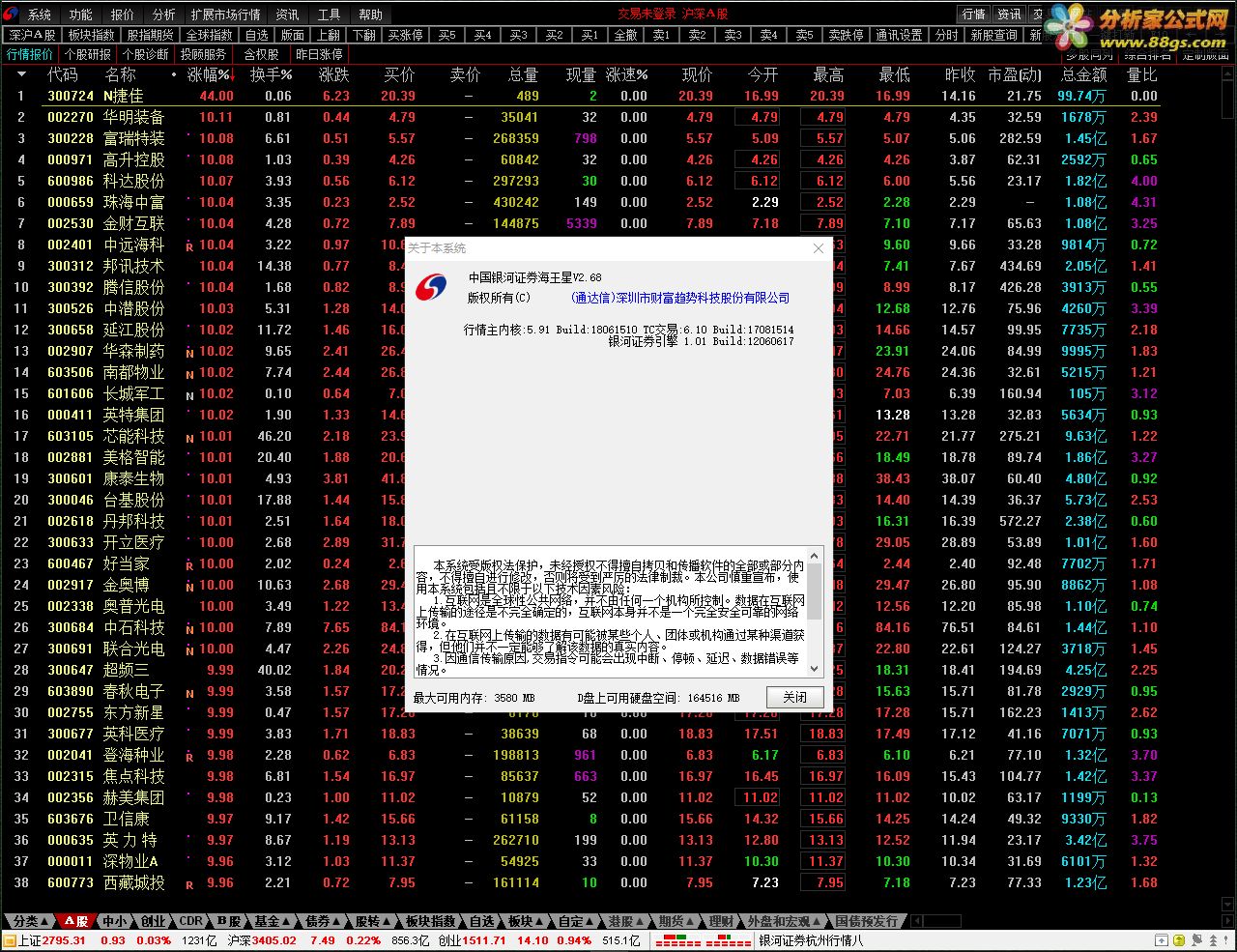The image size is (1237, 952).
Task: Open the 分析 menu
Action: click(164, 14)
